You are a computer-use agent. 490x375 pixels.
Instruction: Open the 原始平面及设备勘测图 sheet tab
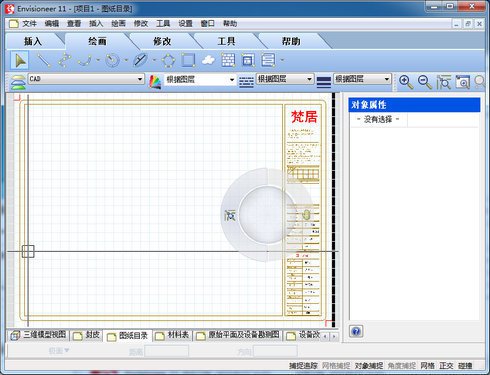tap(238, 335)
